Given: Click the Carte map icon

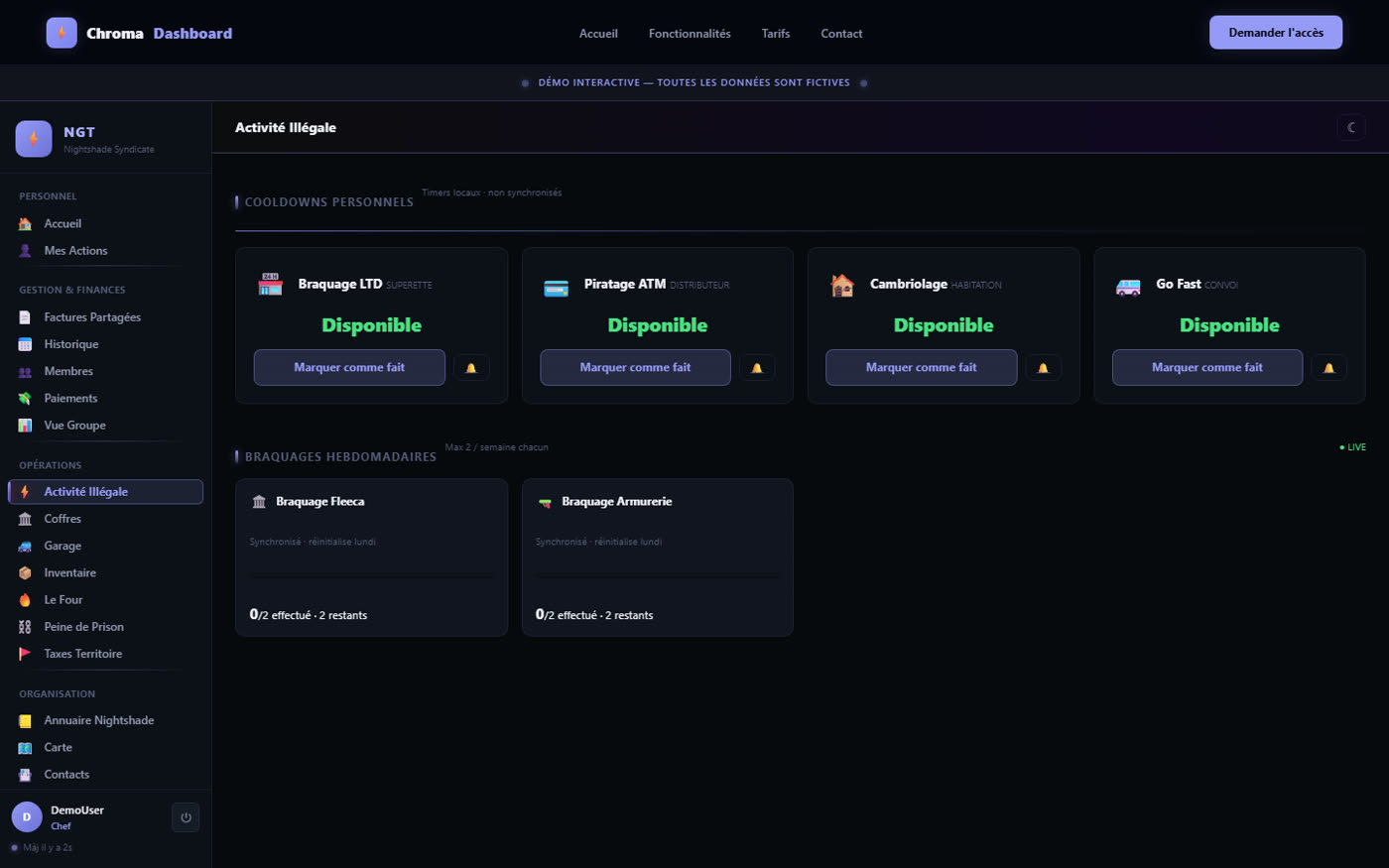Looking at the screenshot, I should pos(25,748).
